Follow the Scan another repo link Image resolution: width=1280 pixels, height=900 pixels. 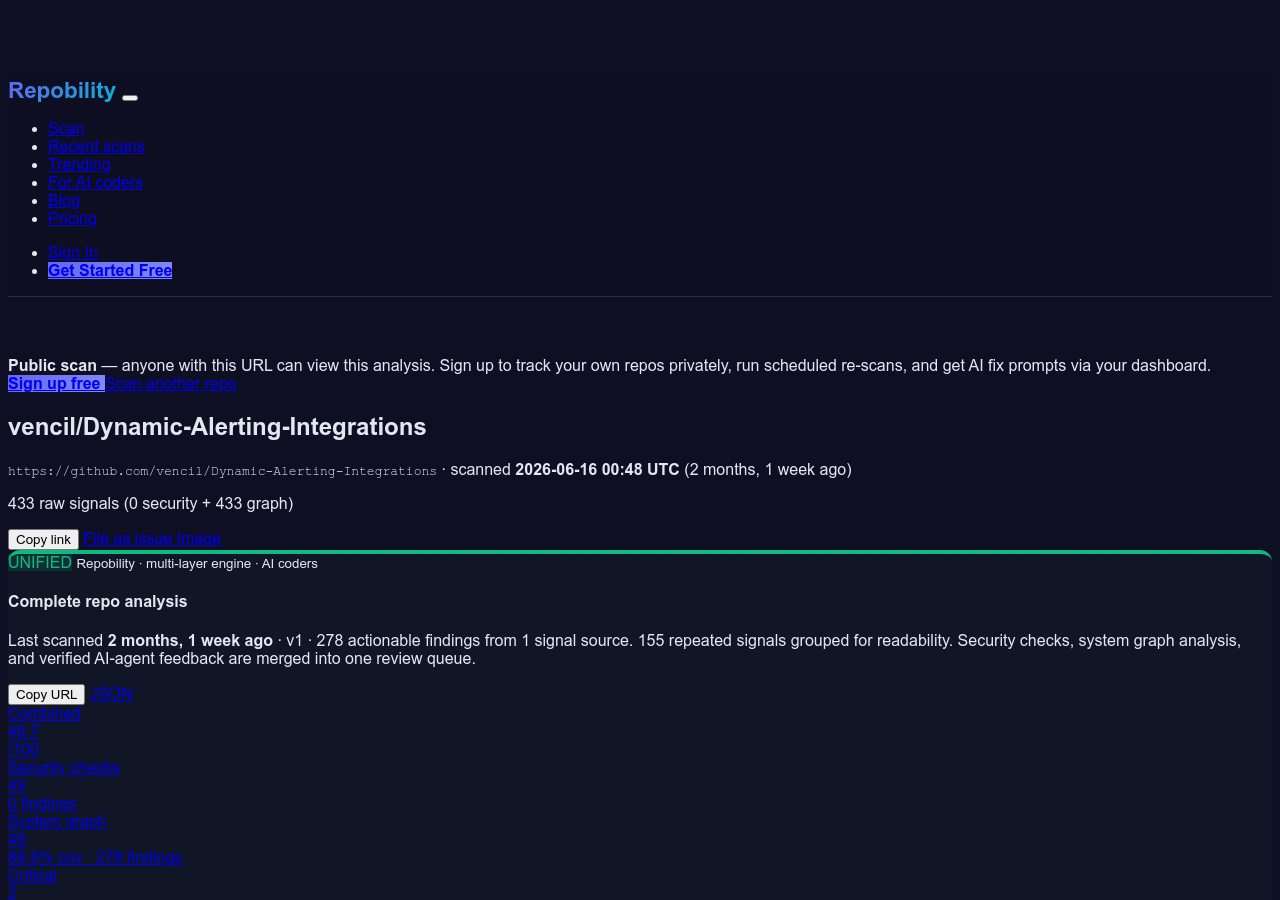[171, 383]
